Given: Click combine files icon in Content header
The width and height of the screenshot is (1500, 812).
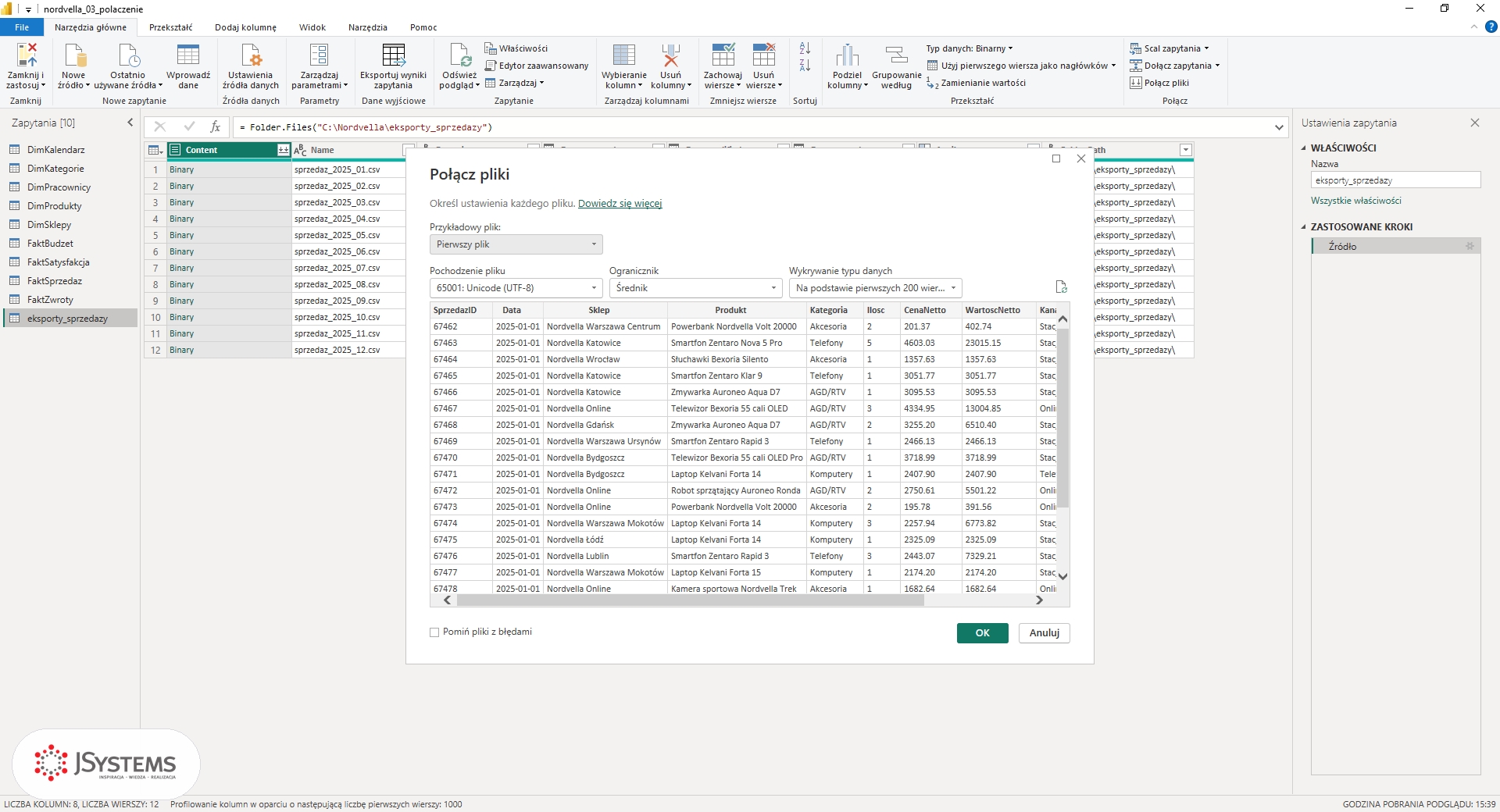Looking at the screenshot, I should click(283, 150).
